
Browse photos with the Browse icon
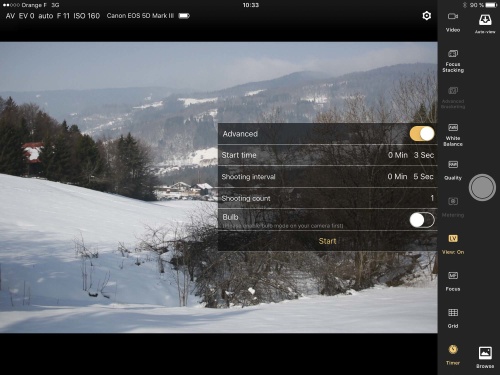pos(485,353)
